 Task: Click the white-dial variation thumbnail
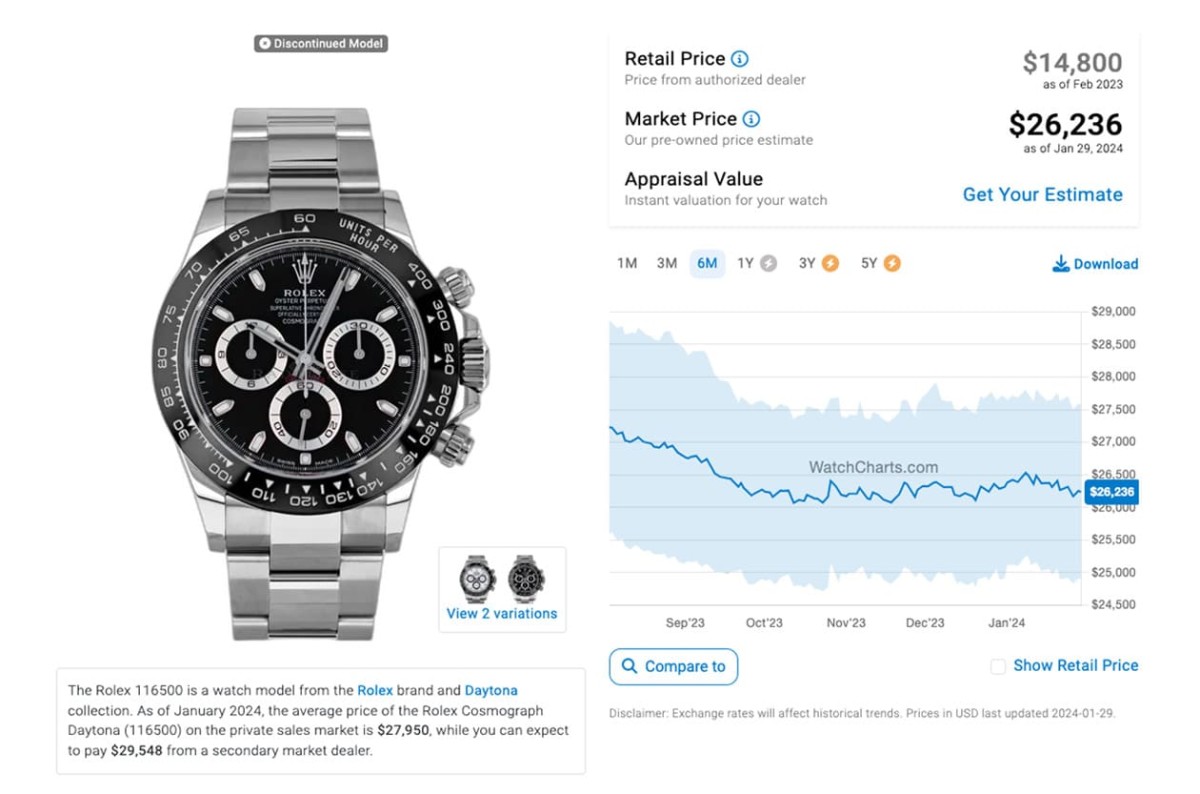coord(478,578)
